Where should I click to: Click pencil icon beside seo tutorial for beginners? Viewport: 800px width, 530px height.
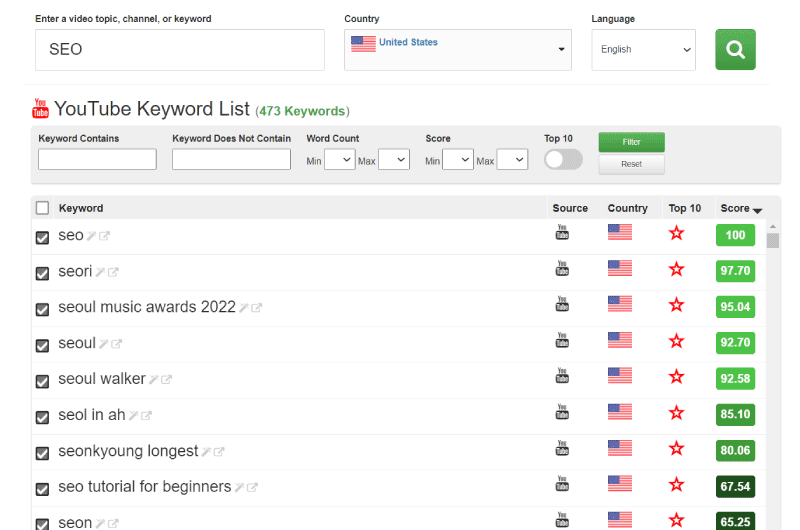tap(239, 488)
